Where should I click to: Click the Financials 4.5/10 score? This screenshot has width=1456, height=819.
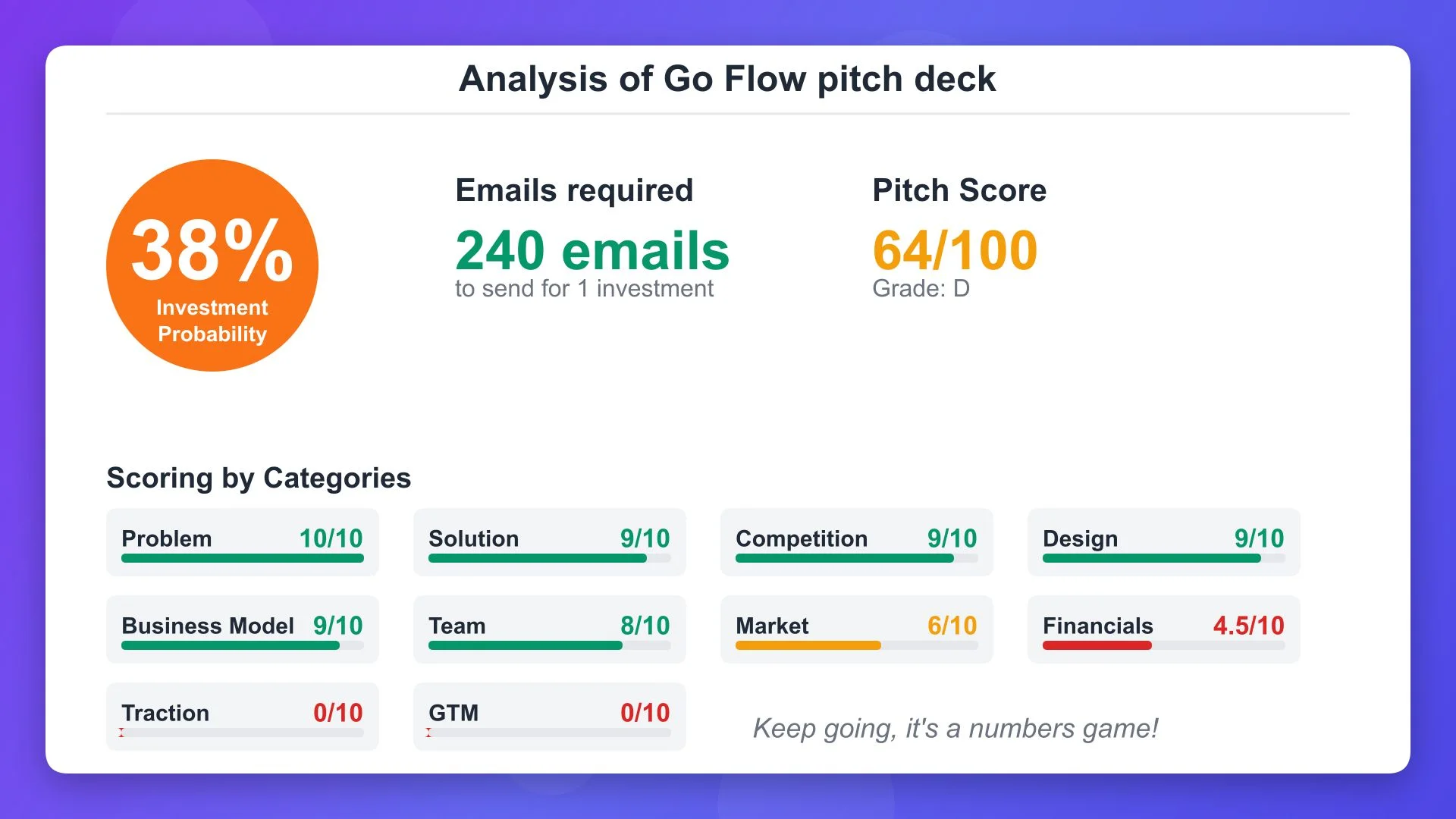(1248, 626)
